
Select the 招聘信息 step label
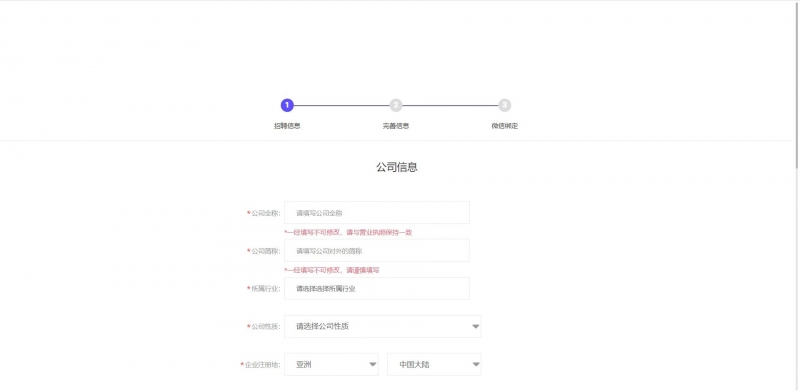pyautogui.click(x=287, y=126)
